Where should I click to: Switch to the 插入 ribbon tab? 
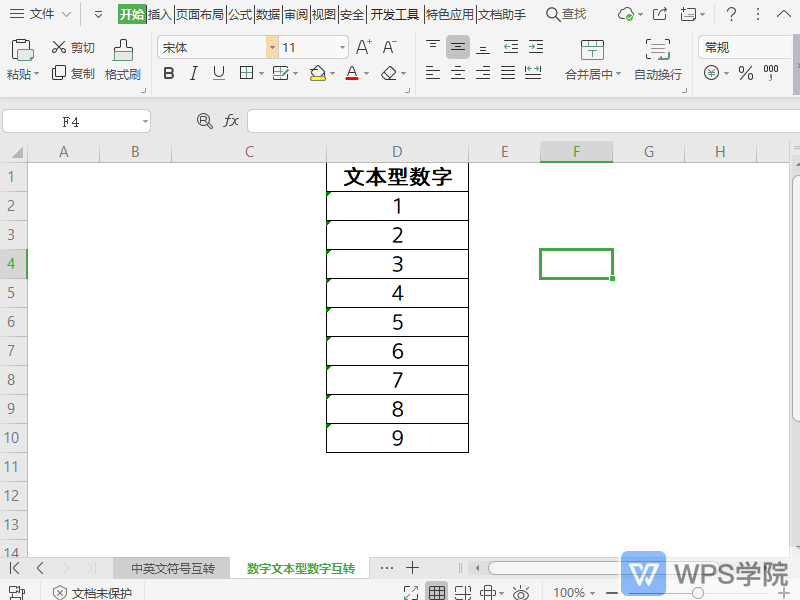pos(159,15)
